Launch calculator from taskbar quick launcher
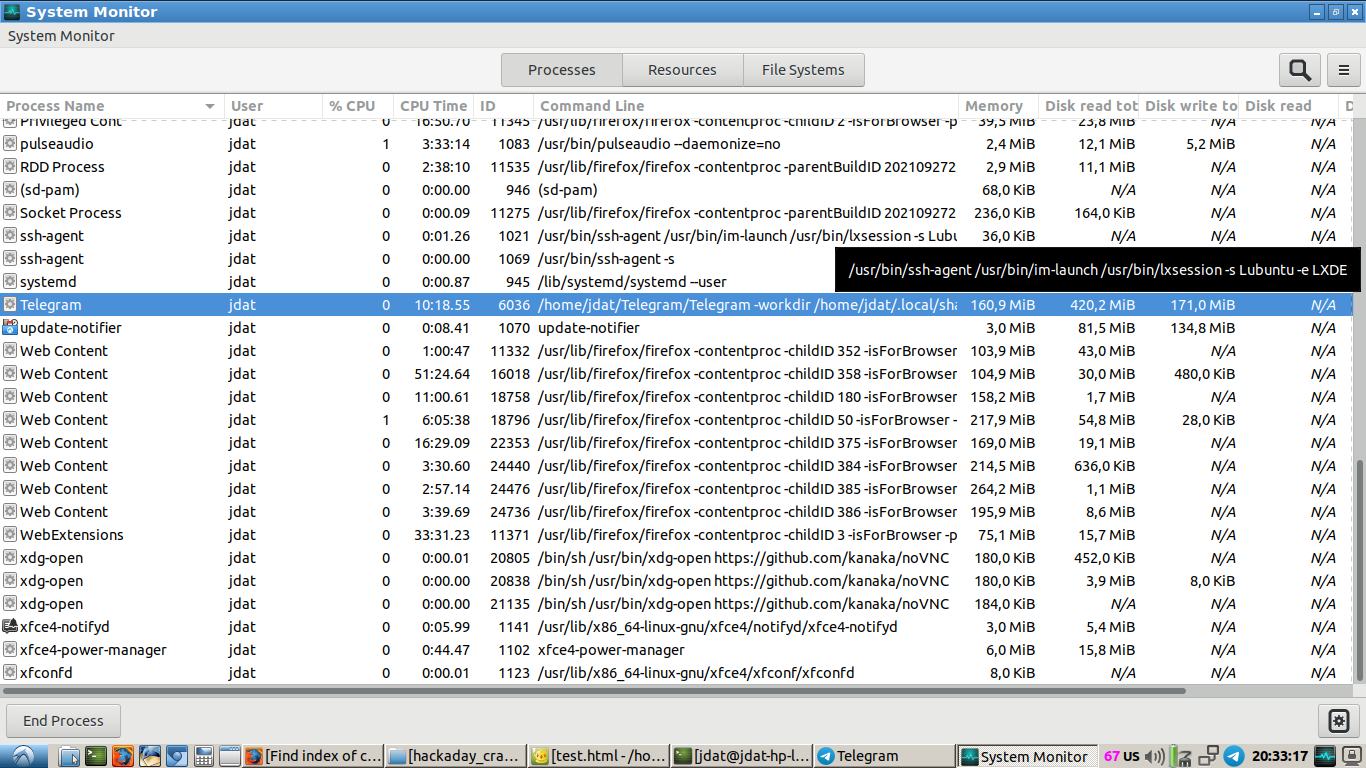This screenshot has height=768, width=1366. [204, 756]
